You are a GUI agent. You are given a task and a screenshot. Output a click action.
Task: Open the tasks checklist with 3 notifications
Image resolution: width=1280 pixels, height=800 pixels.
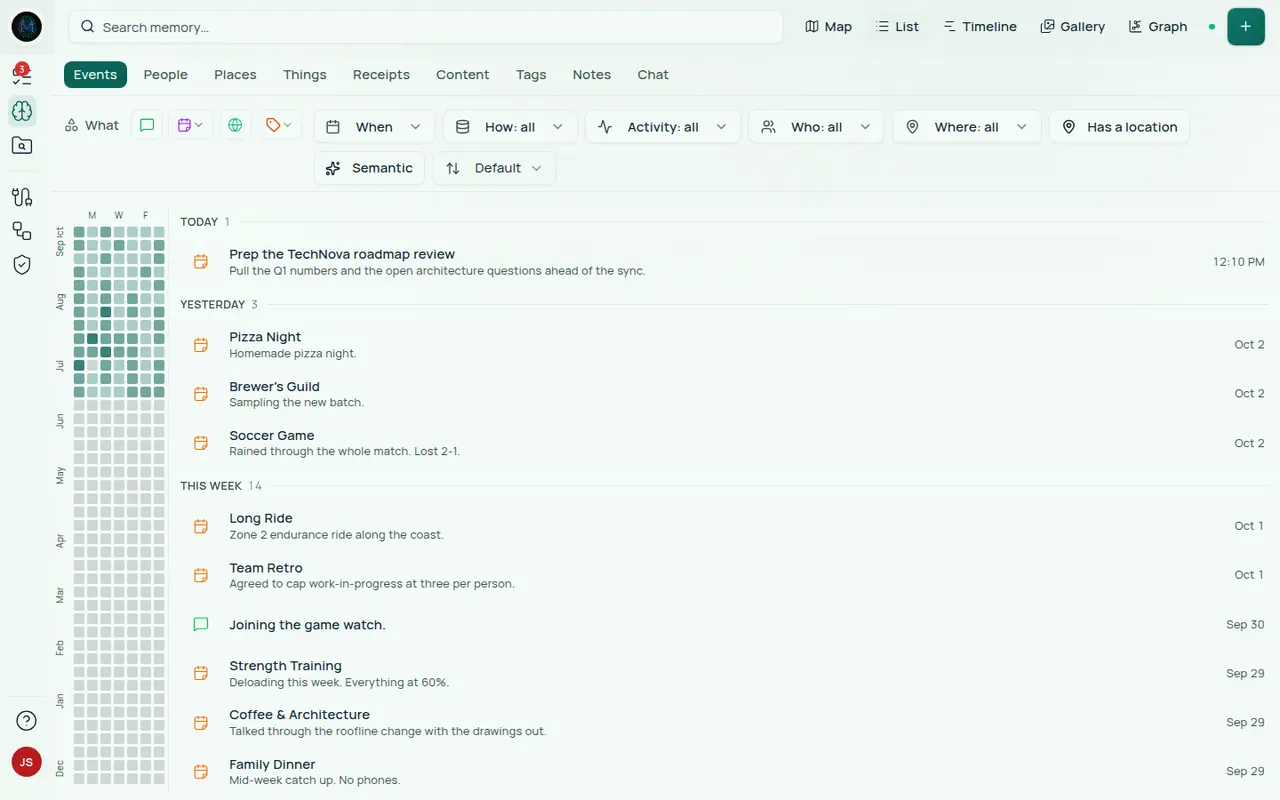coord(22,73)
